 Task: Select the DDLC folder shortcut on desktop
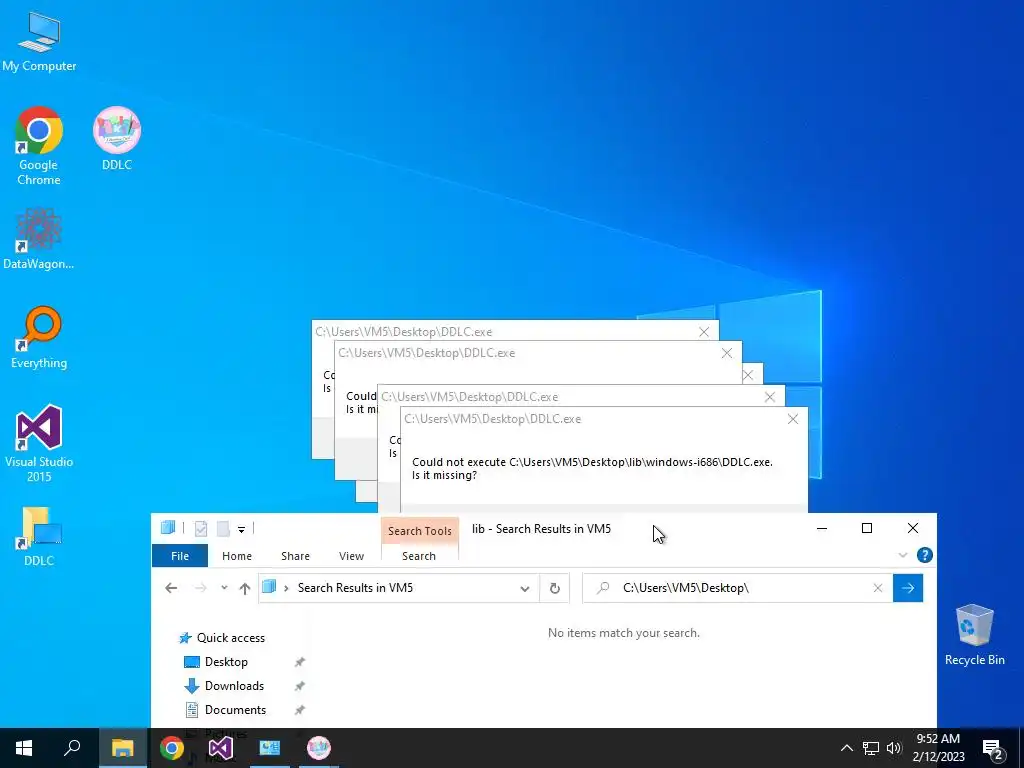coord(39,536)
